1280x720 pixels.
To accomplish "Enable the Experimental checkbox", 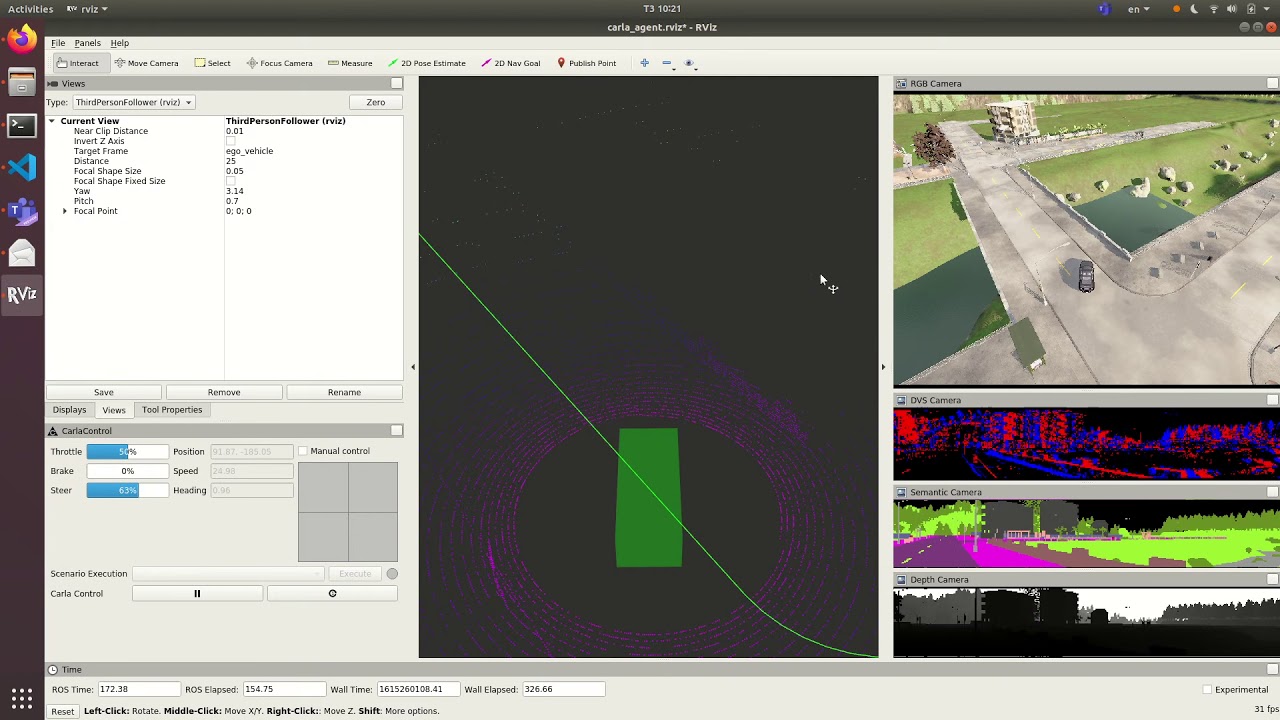I will tap(1207, 689).
